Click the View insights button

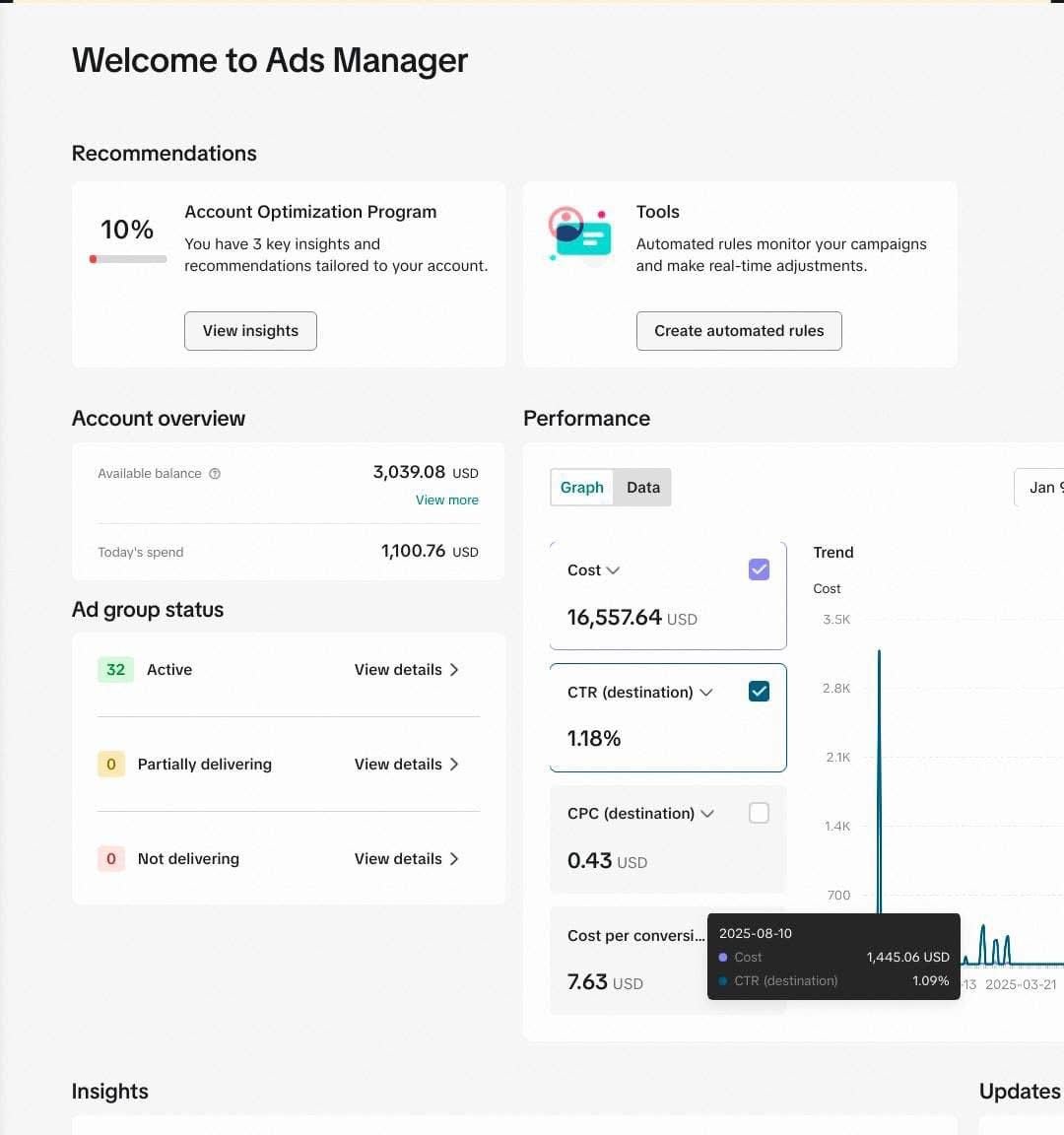(250, 331)
